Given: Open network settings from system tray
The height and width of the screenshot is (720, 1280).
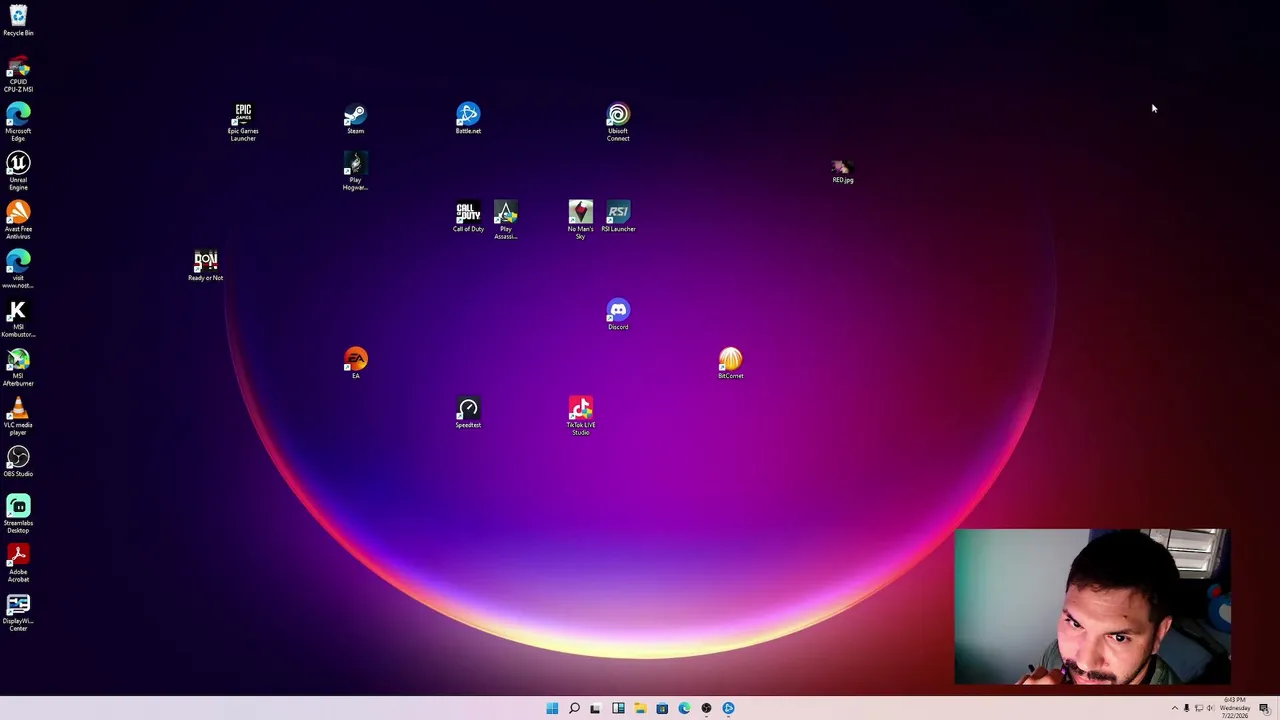Looking at the screenshot, I should (x=1199, y=708).
